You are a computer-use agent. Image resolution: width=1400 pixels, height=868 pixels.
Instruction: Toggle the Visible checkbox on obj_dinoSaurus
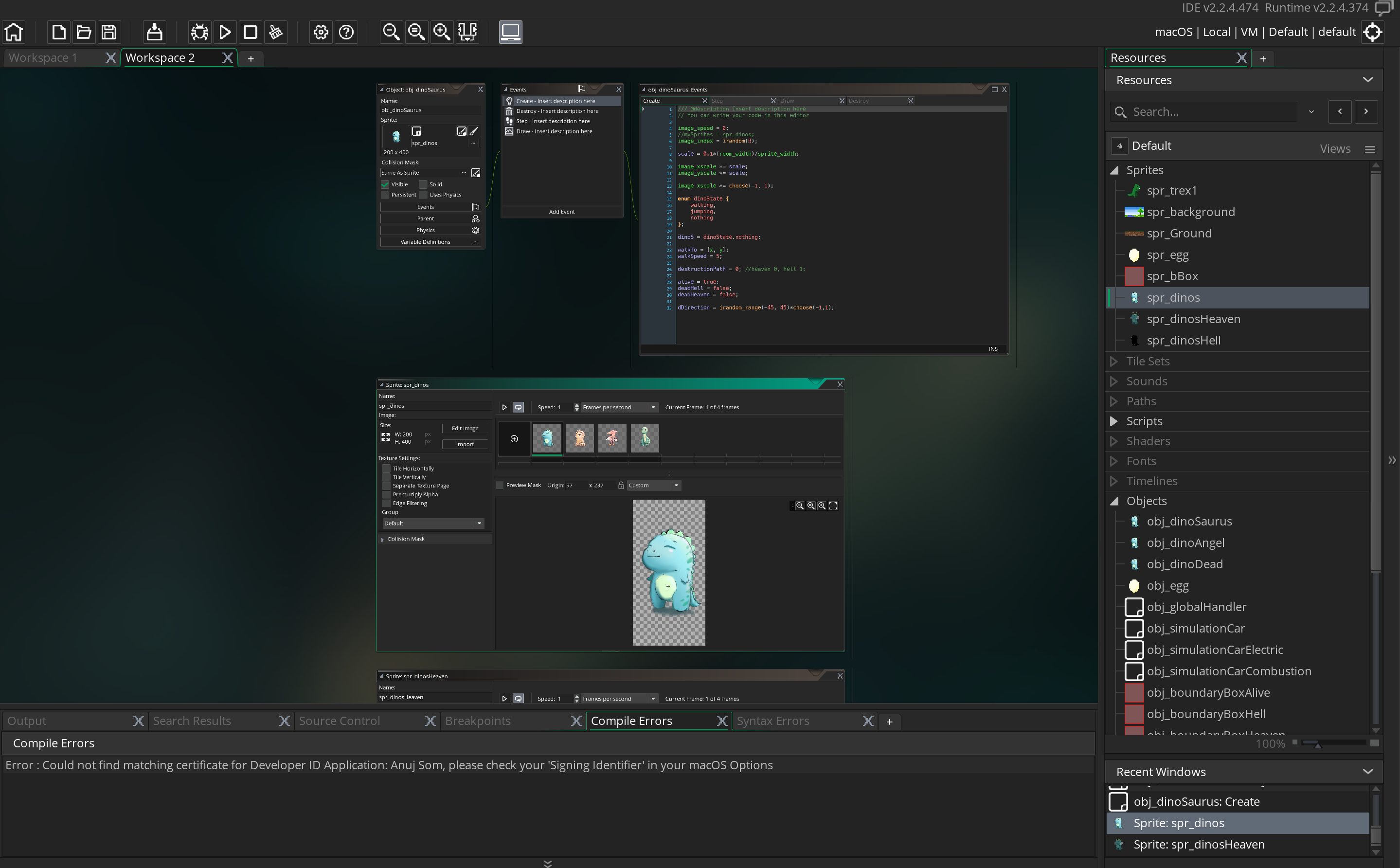point(385,184)
